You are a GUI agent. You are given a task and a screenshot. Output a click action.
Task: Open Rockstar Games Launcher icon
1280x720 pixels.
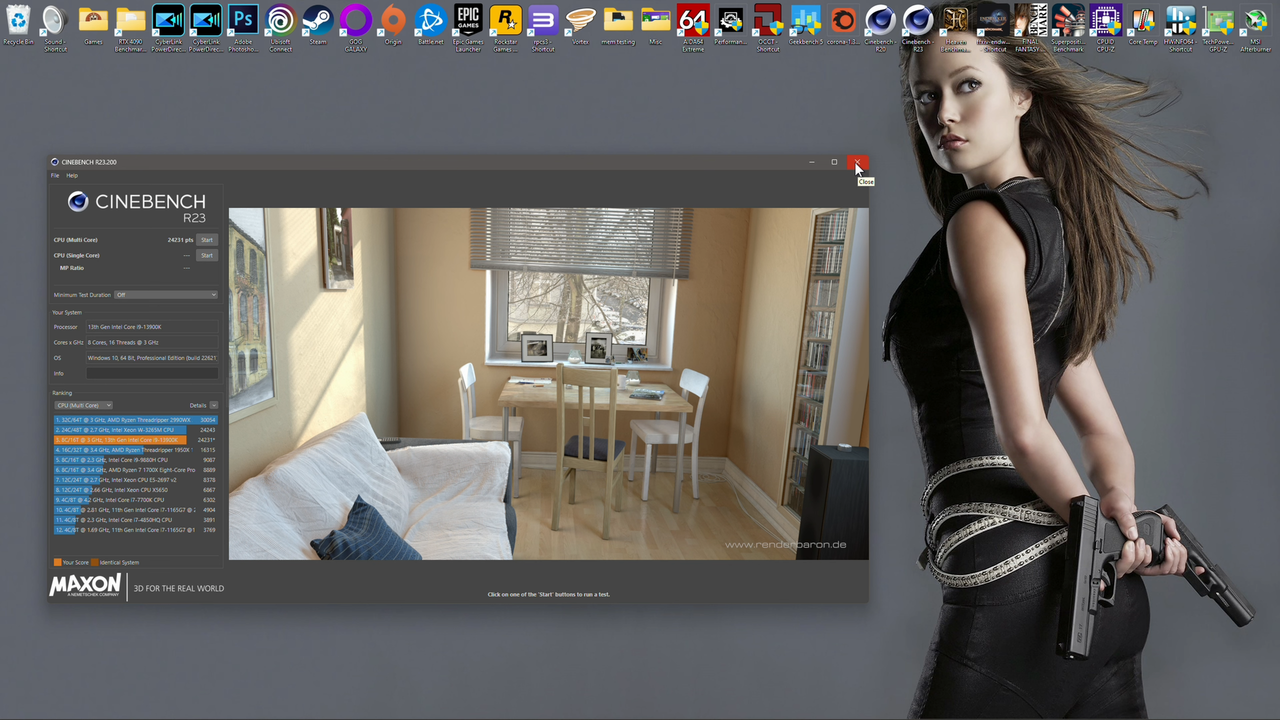click(505, 28)
